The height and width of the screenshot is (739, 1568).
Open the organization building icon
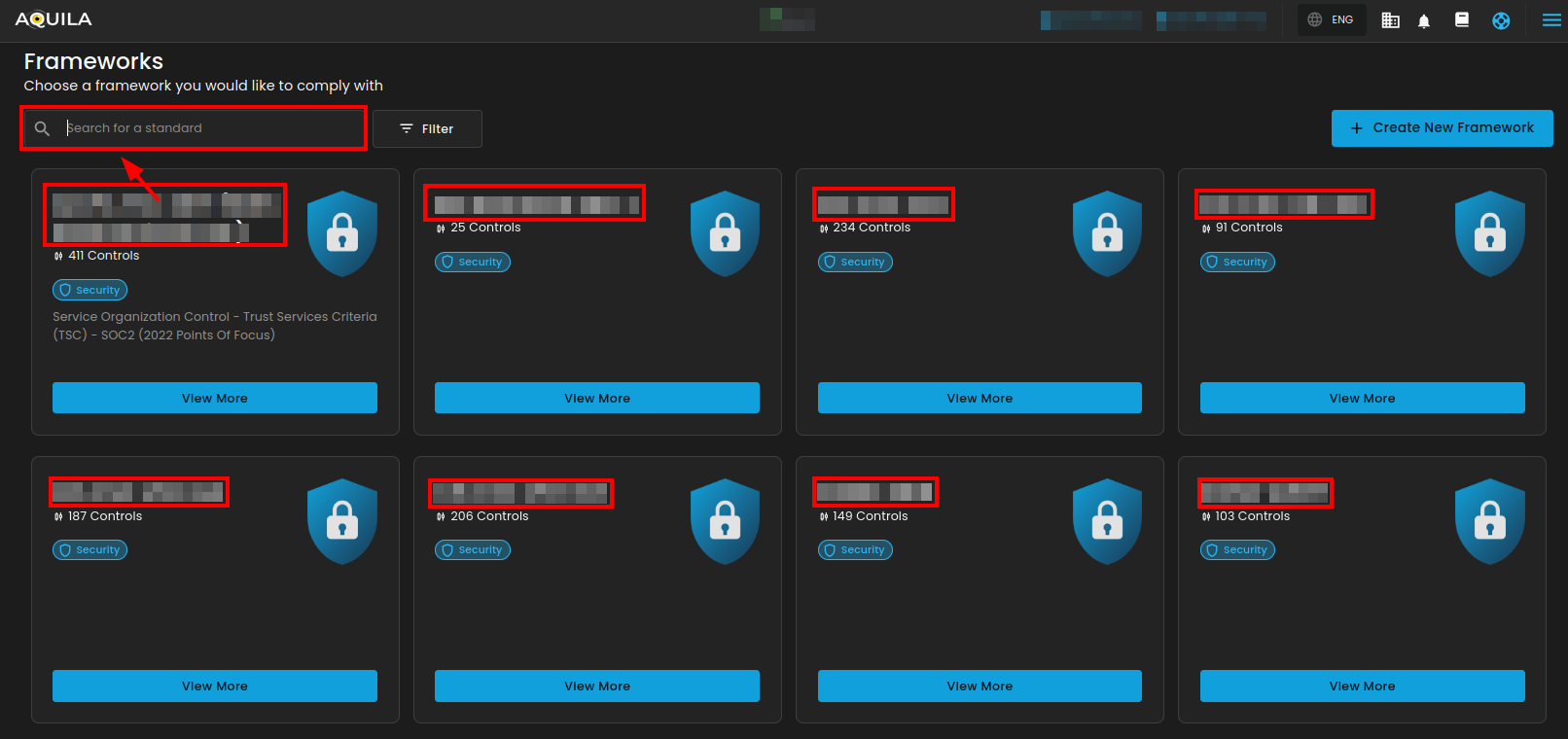coord(1390,20)
